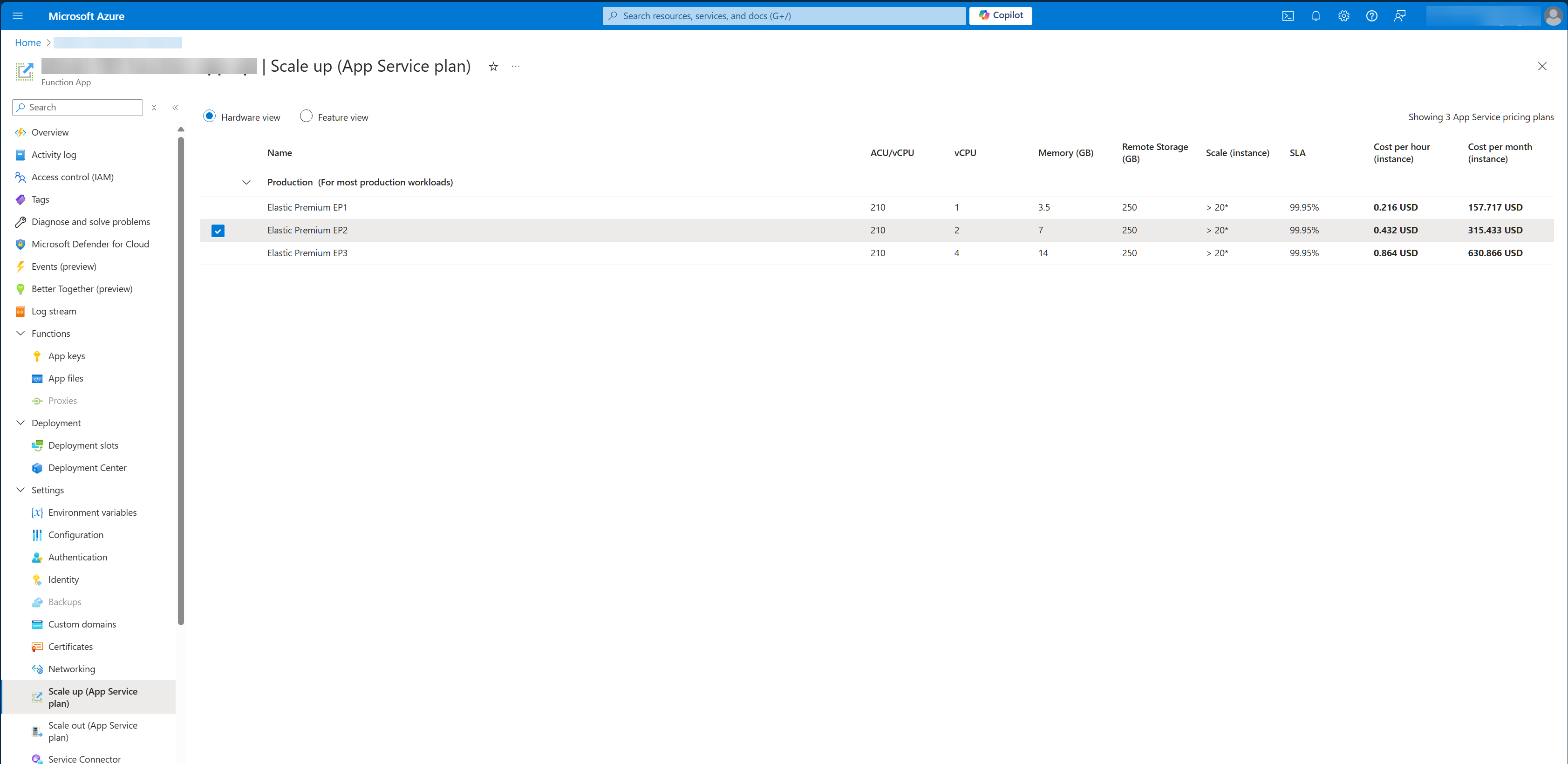Image resolution: width=1568 pixels, height=764 pixels.
Task: Open the Feedback panel
Action: click(1399, 16)
